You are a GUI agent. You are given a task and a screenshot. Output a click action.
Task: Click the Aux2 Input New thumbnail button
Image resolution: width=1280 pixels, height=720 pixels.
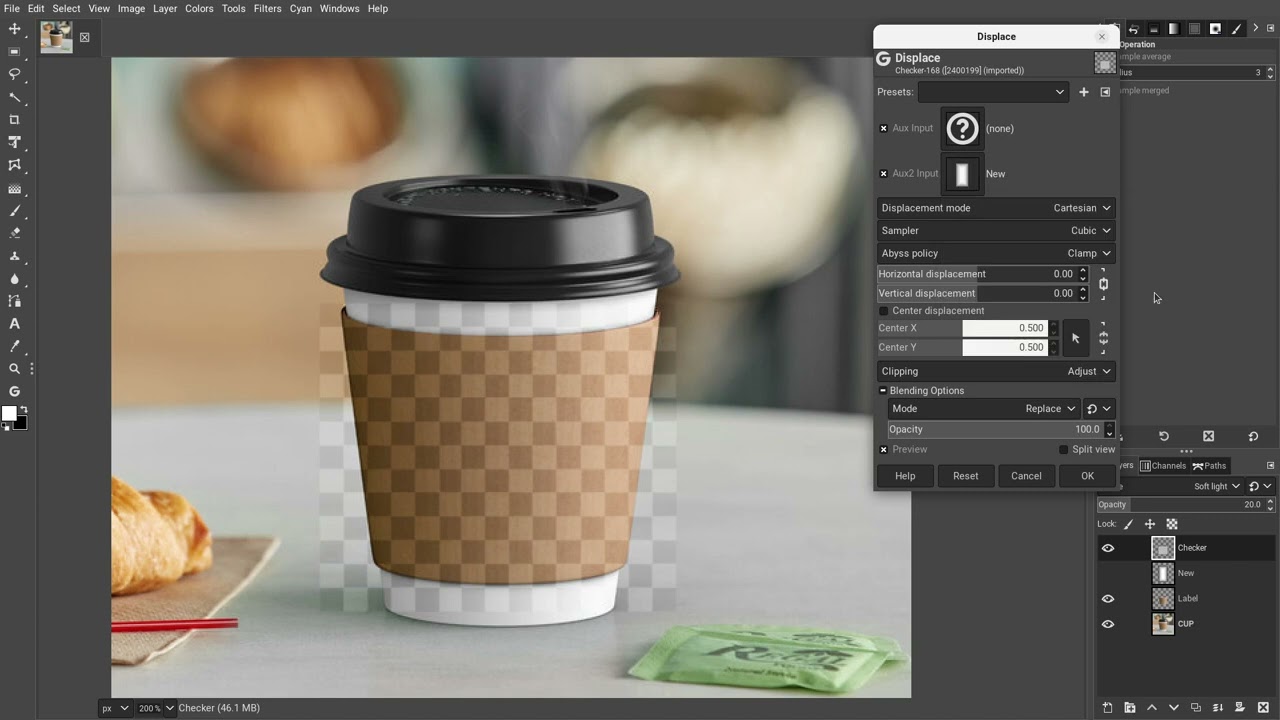[x=962, y=174]
